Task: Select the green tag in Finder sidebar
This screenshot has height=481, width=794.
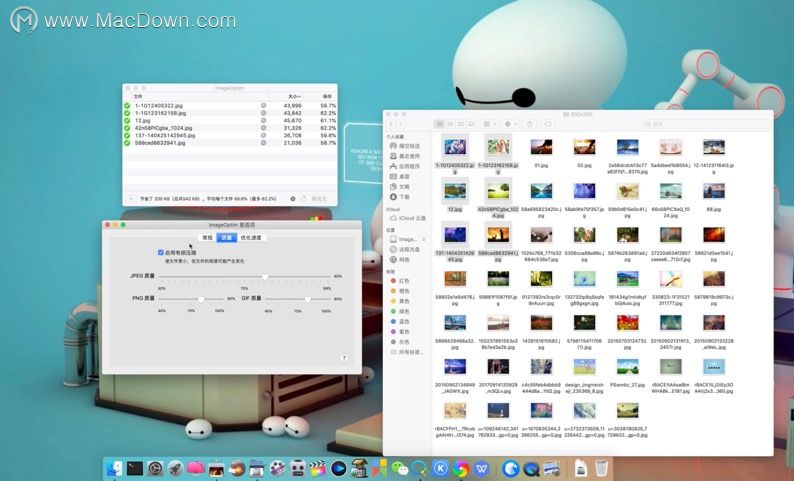Action: [400, 311]
